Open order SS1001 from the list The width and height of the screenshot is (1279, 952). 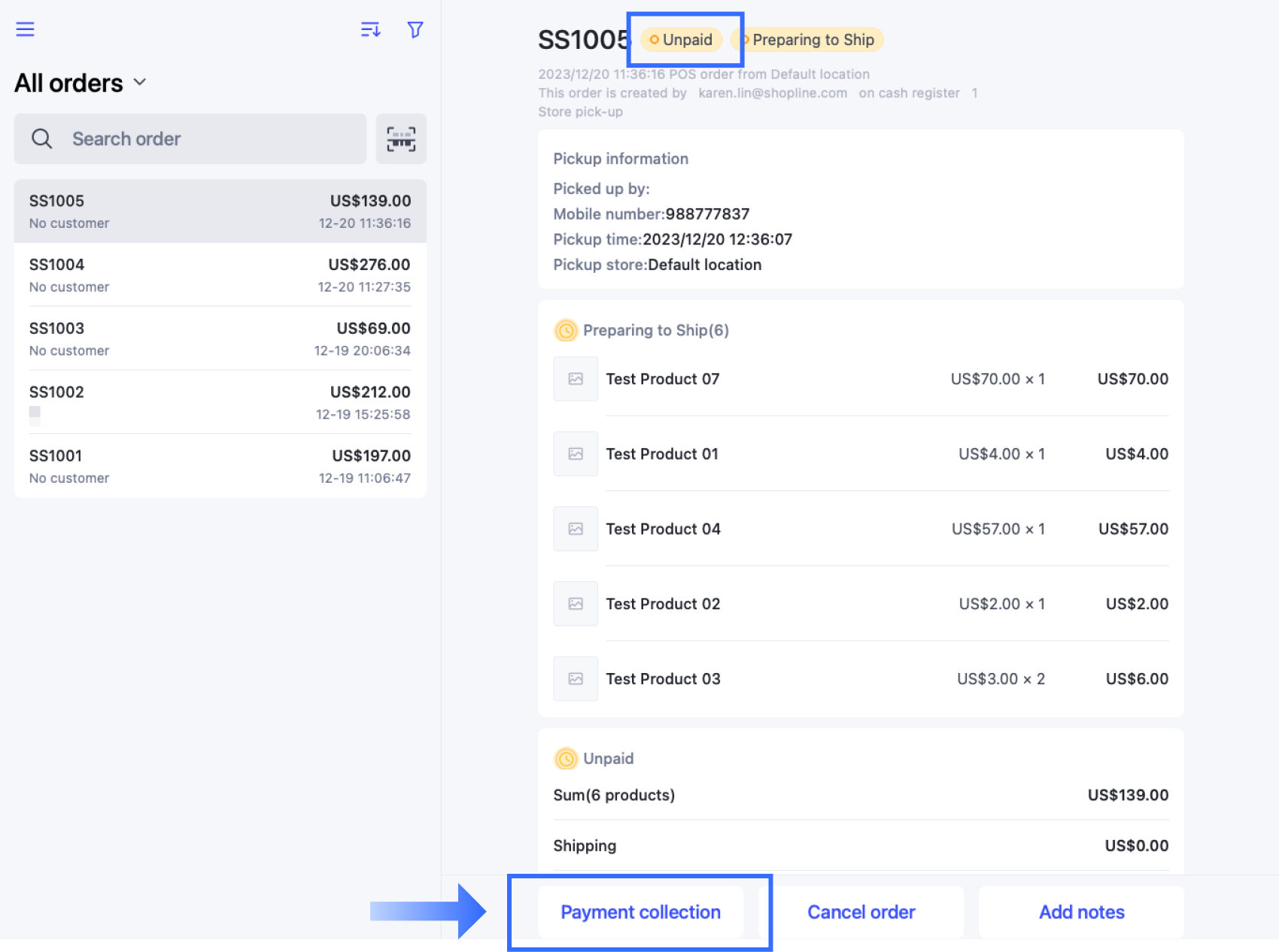click(x=220, y=466)
